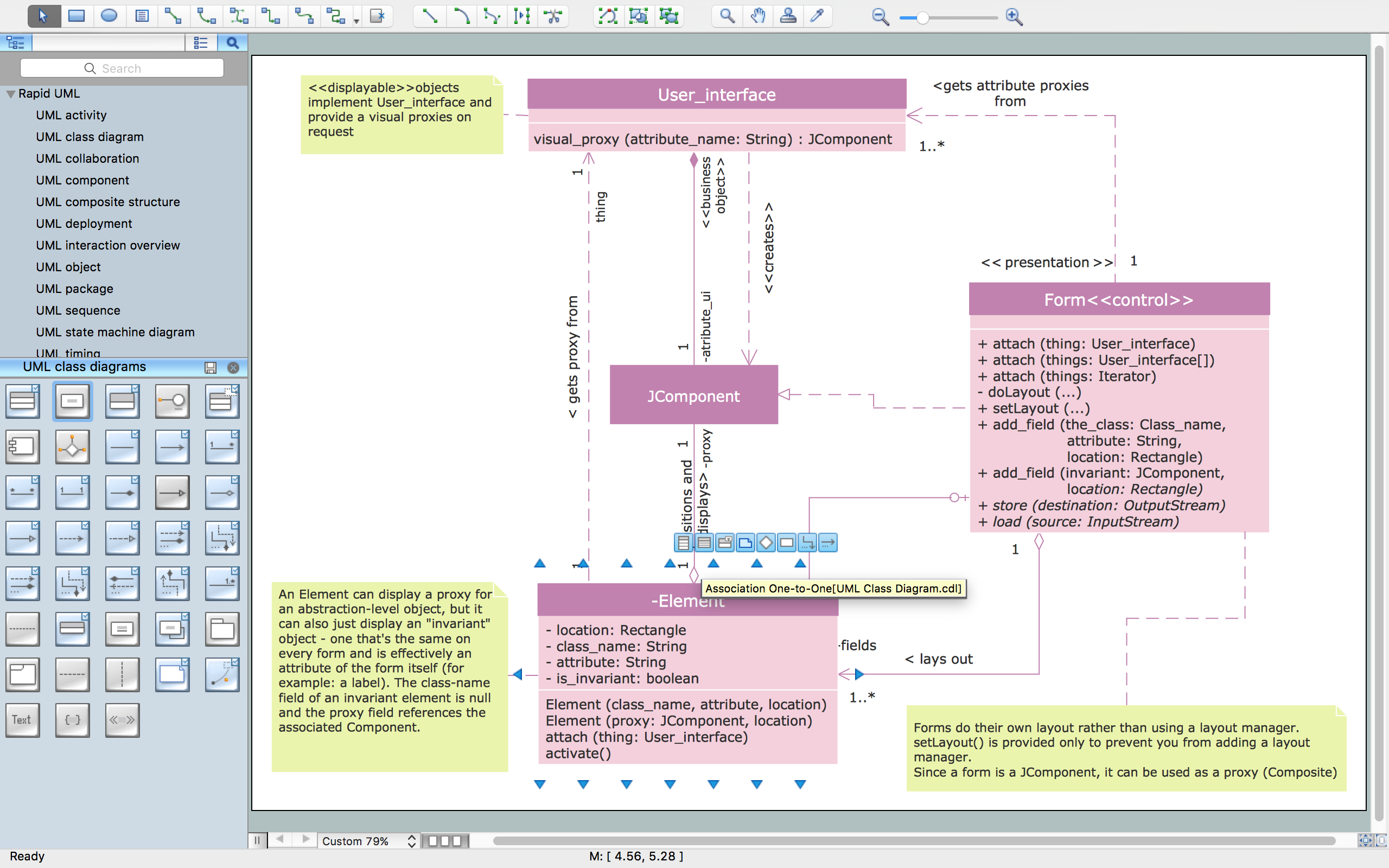1389x868 pixels.
Task: Select the text element tool icon
Action: 22,720
